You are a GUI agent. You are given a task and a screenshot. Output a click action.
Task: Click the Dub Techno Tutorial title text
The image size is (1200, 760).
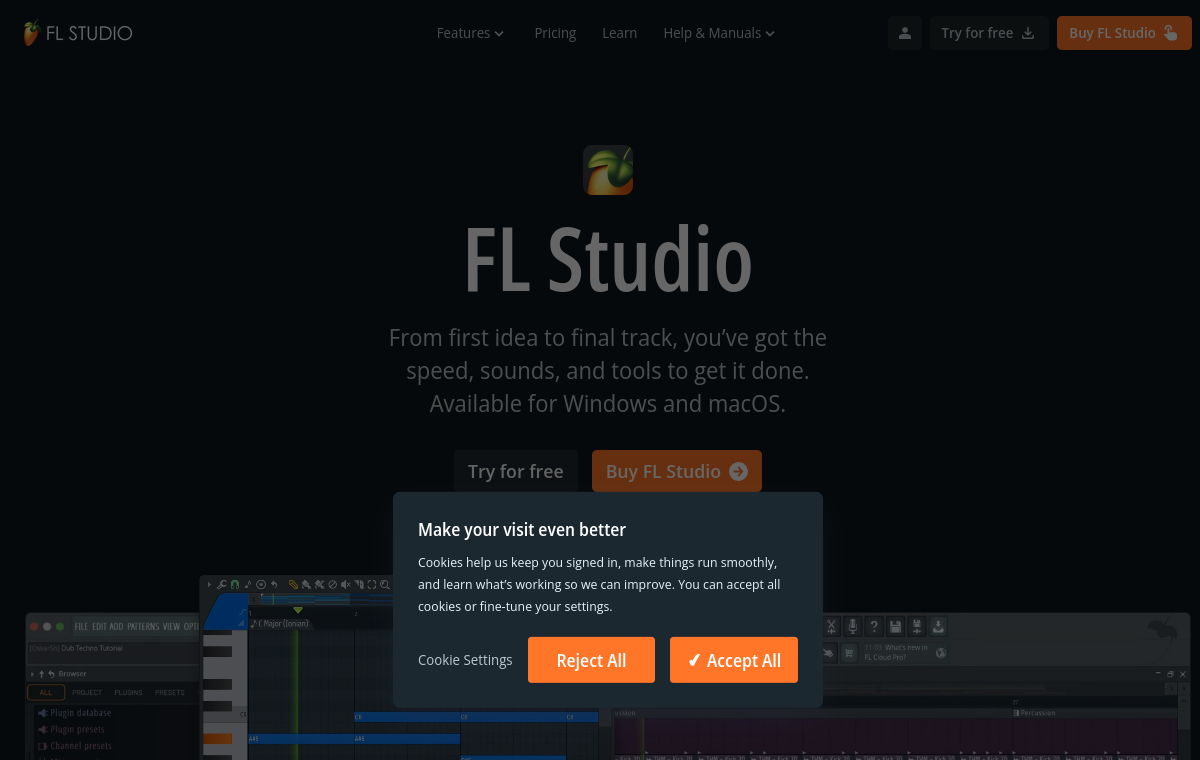pos(92,648)
